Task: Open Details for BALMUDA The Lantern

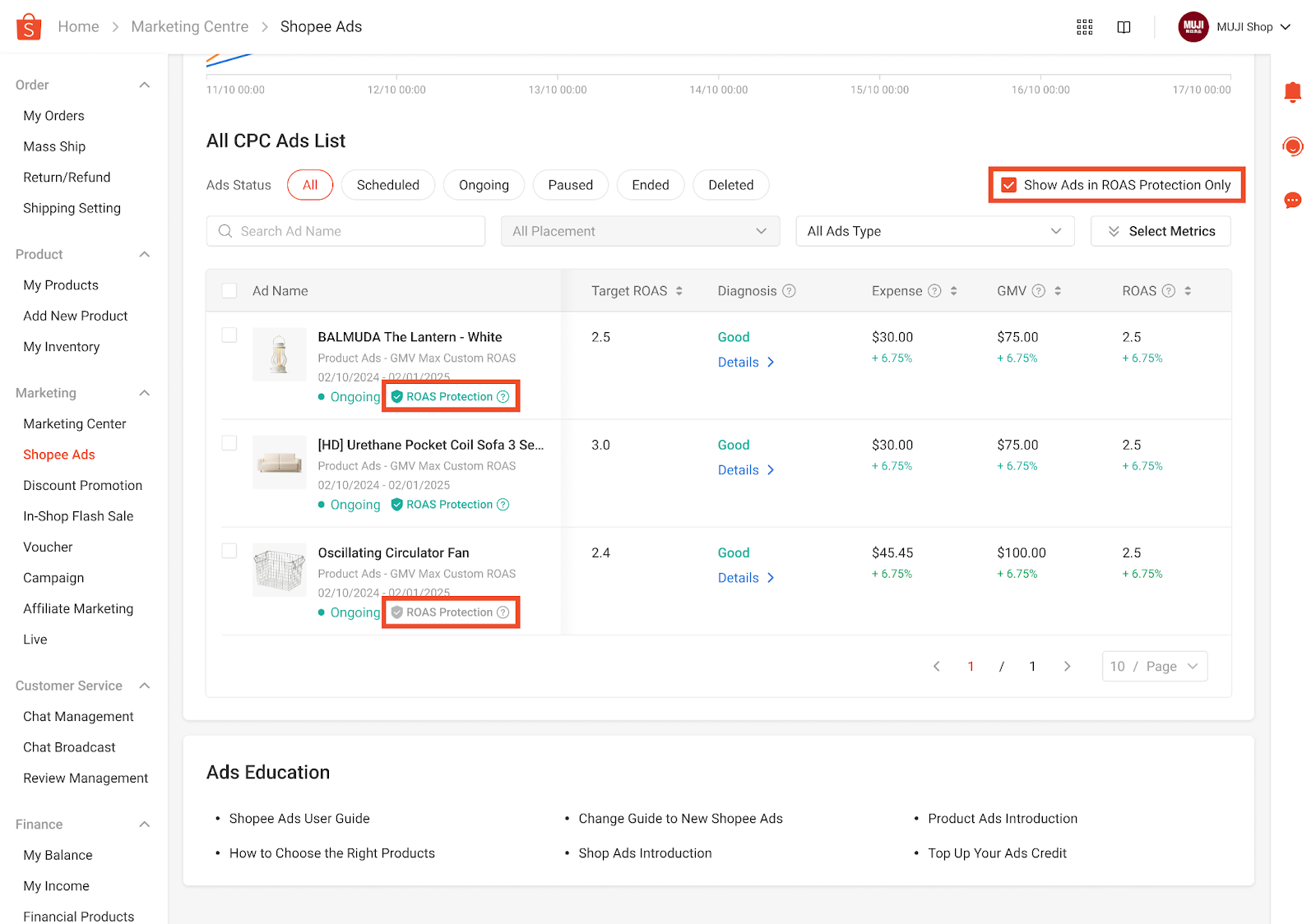Action: click(746, 363)
